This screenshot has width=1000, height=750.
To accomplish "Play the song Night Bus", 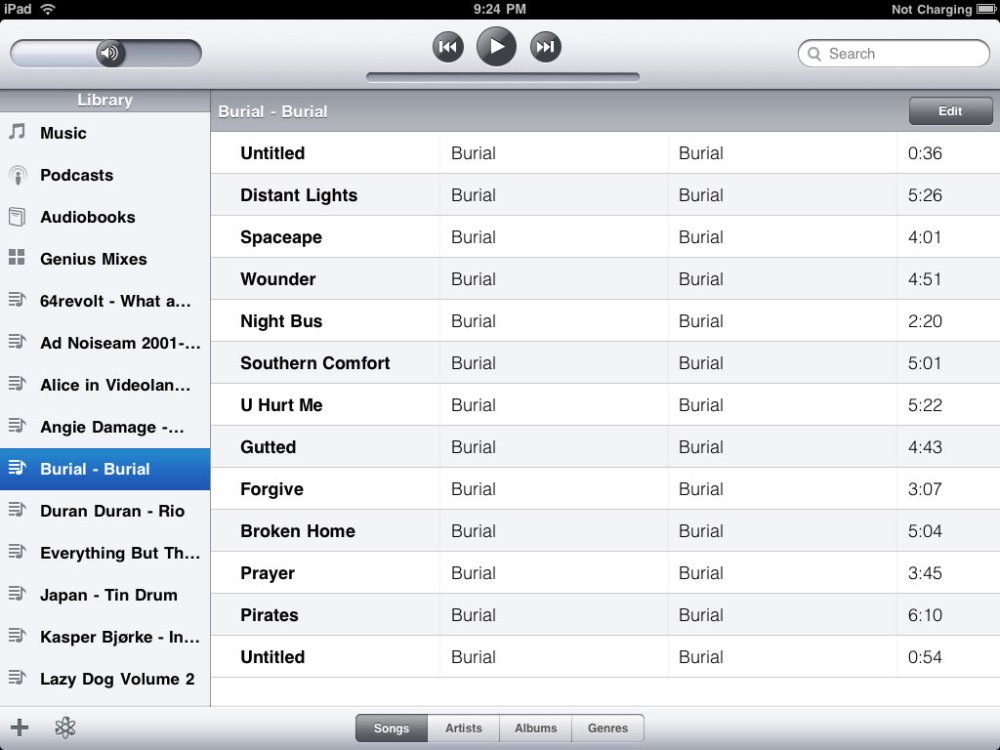I will click(605, 321).
